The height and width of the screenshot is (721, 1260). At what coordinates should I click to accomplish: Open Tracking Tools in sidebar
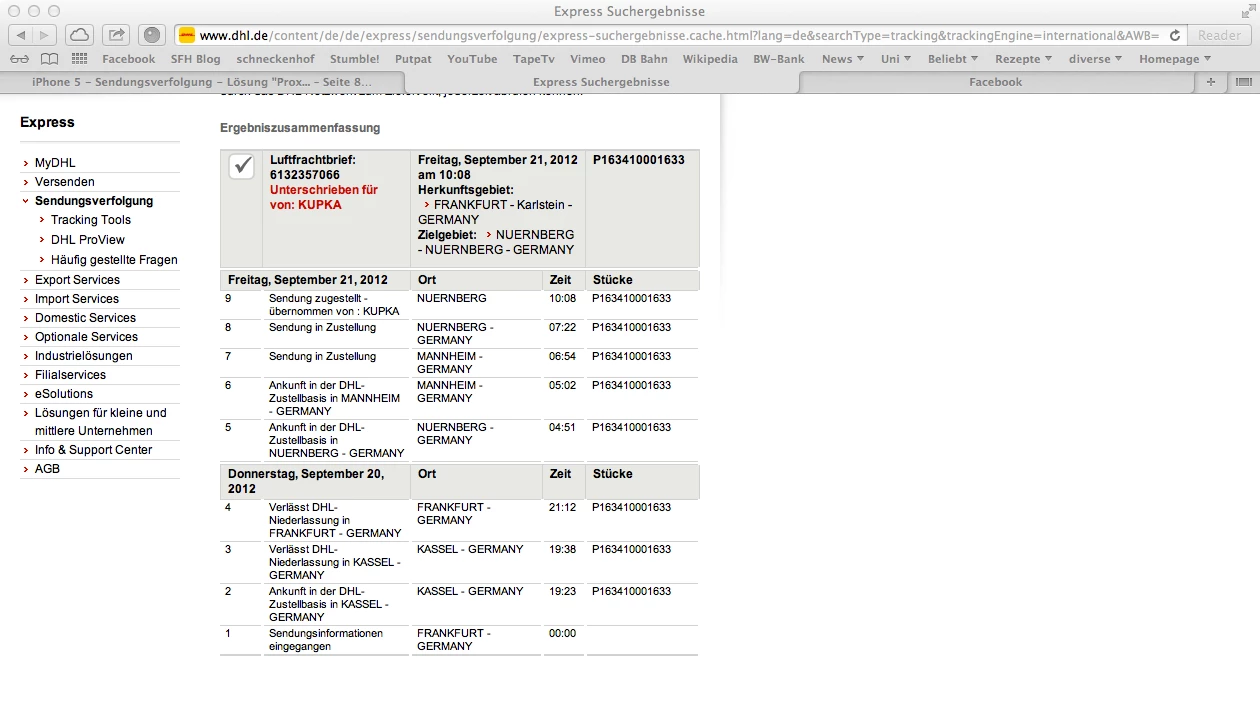tap(91, 220)
